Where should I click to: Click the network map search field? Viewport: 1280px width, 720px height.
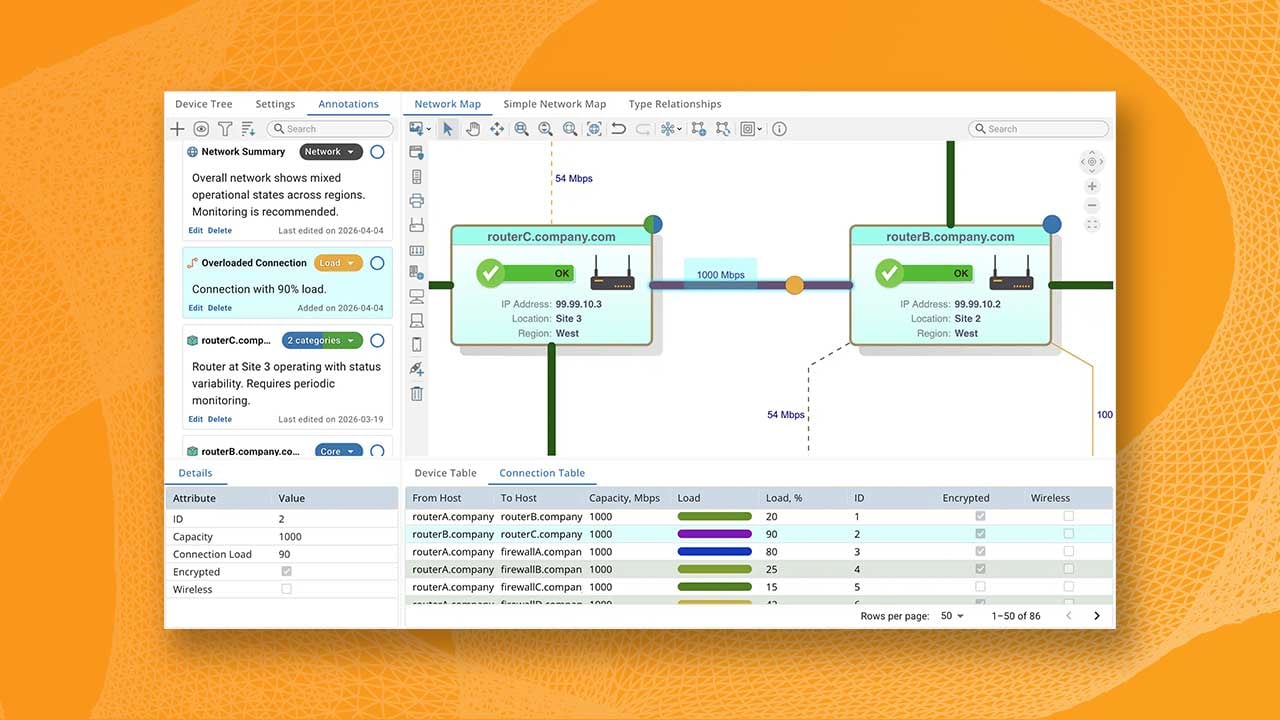click(x=1038, y=129)
